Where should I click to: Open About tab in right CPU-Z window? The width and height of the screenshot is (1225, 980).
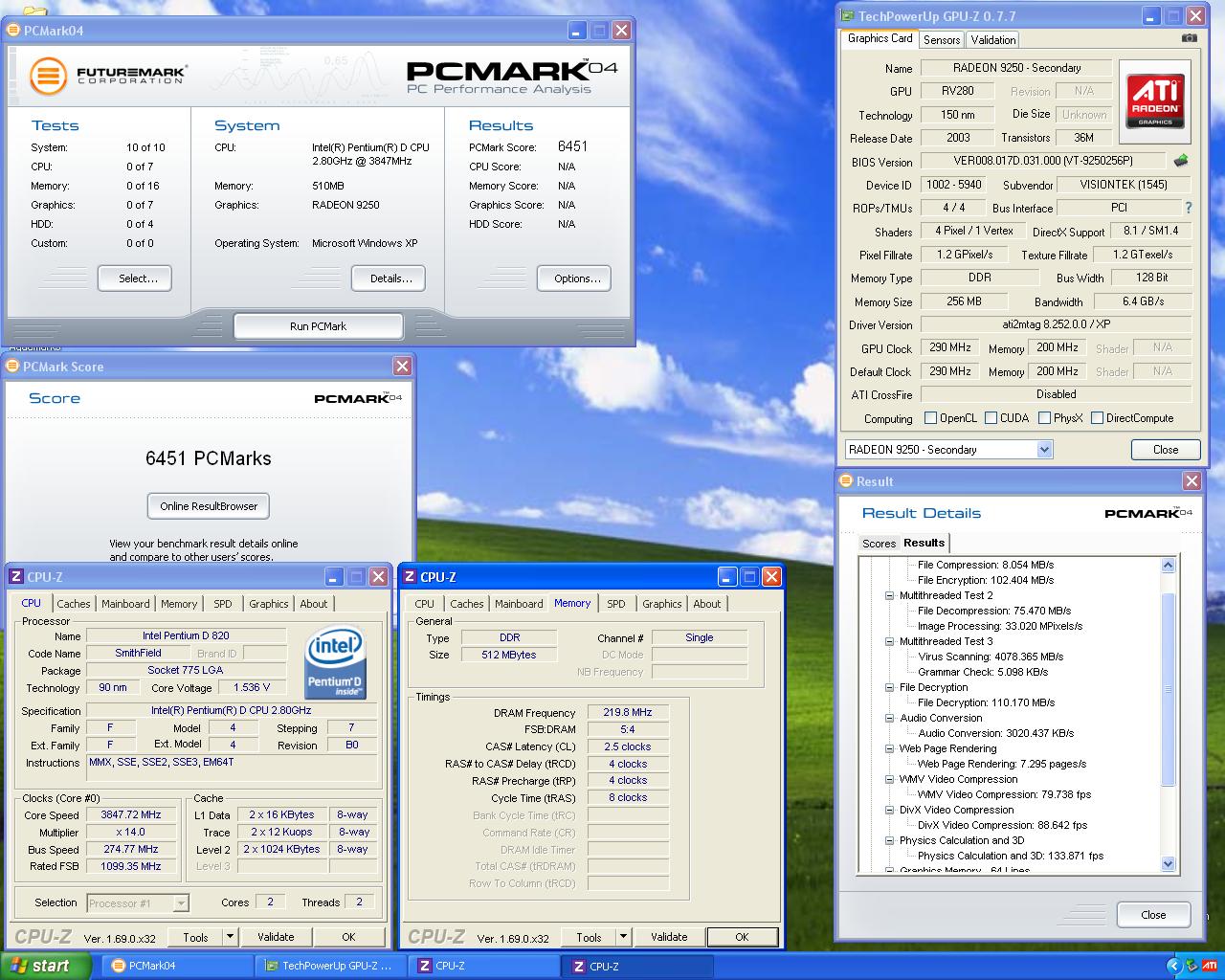(707, 604)
